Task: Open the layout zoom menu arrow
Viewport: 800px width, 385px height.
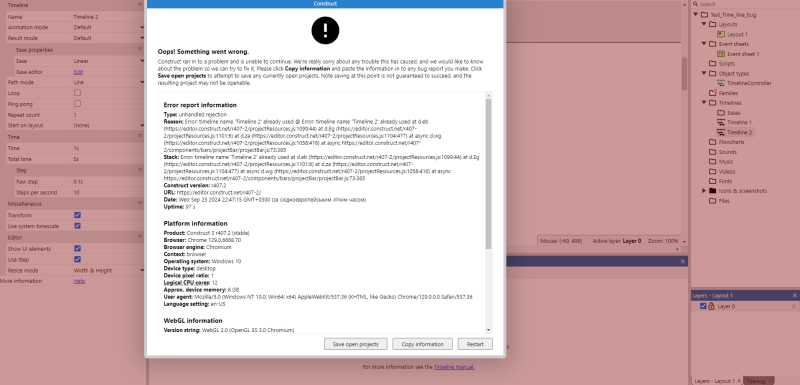Action: pos(684,241)
